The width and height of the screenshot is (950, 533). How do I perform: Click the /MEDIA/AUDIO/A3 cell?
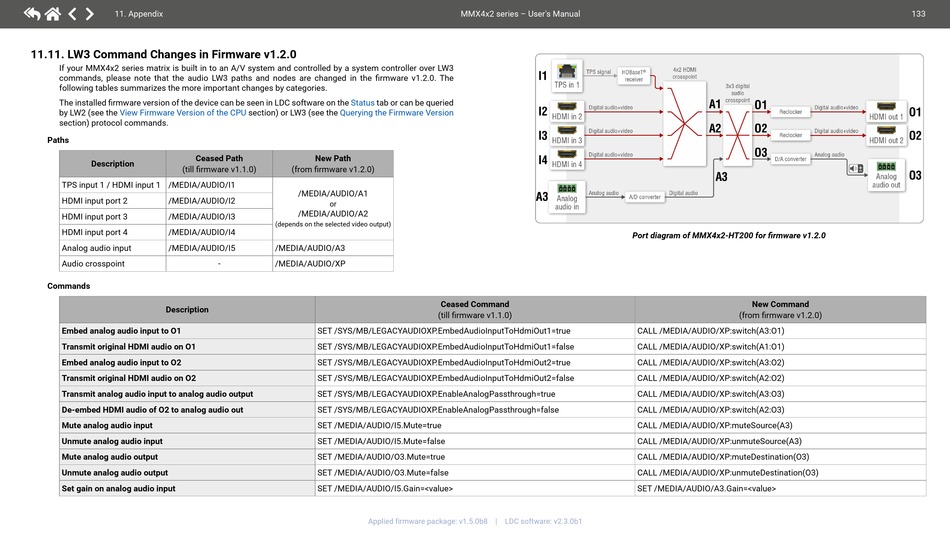[333, 248]
